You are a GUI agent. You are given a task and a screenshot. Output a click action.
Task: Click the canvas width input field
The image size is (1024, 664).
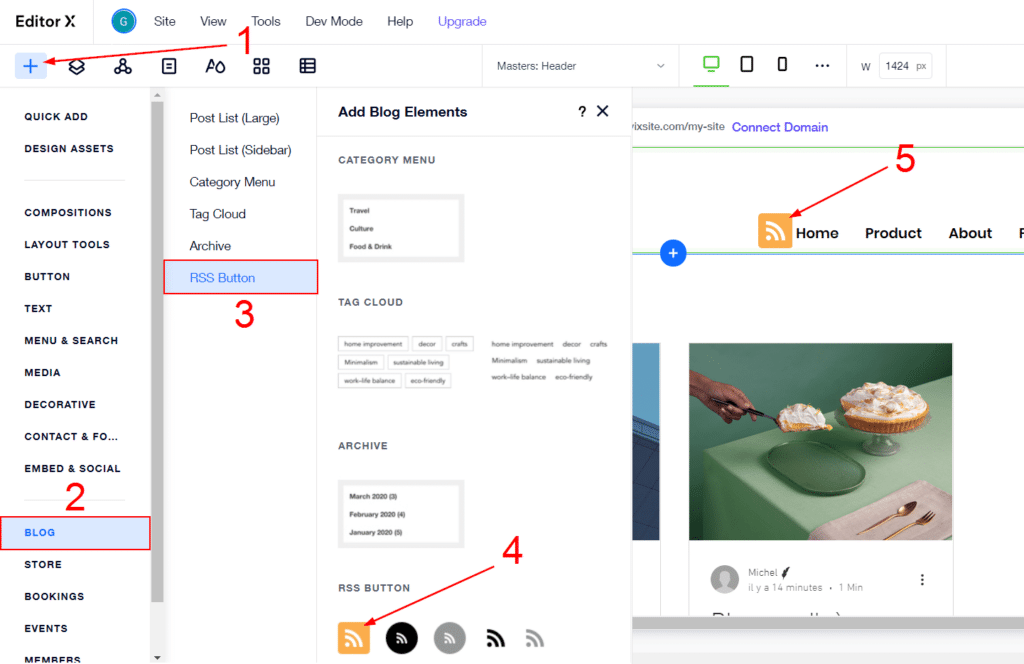pos(896,66)
